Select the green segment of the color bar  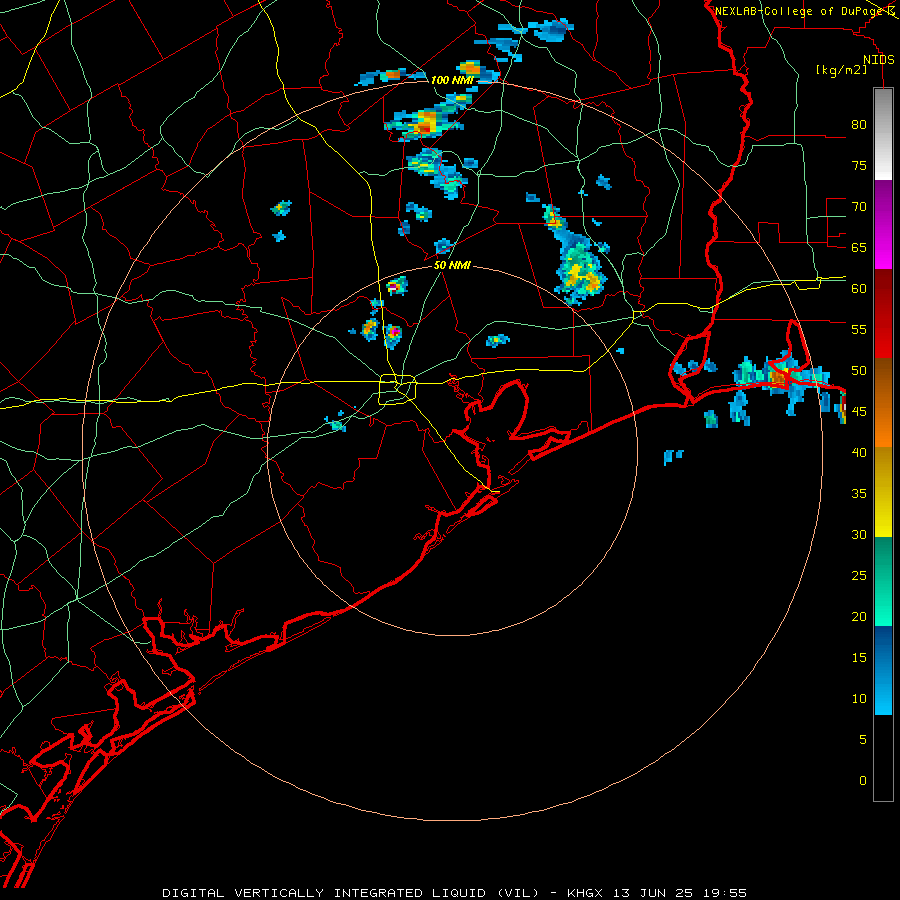click(883, 581)
